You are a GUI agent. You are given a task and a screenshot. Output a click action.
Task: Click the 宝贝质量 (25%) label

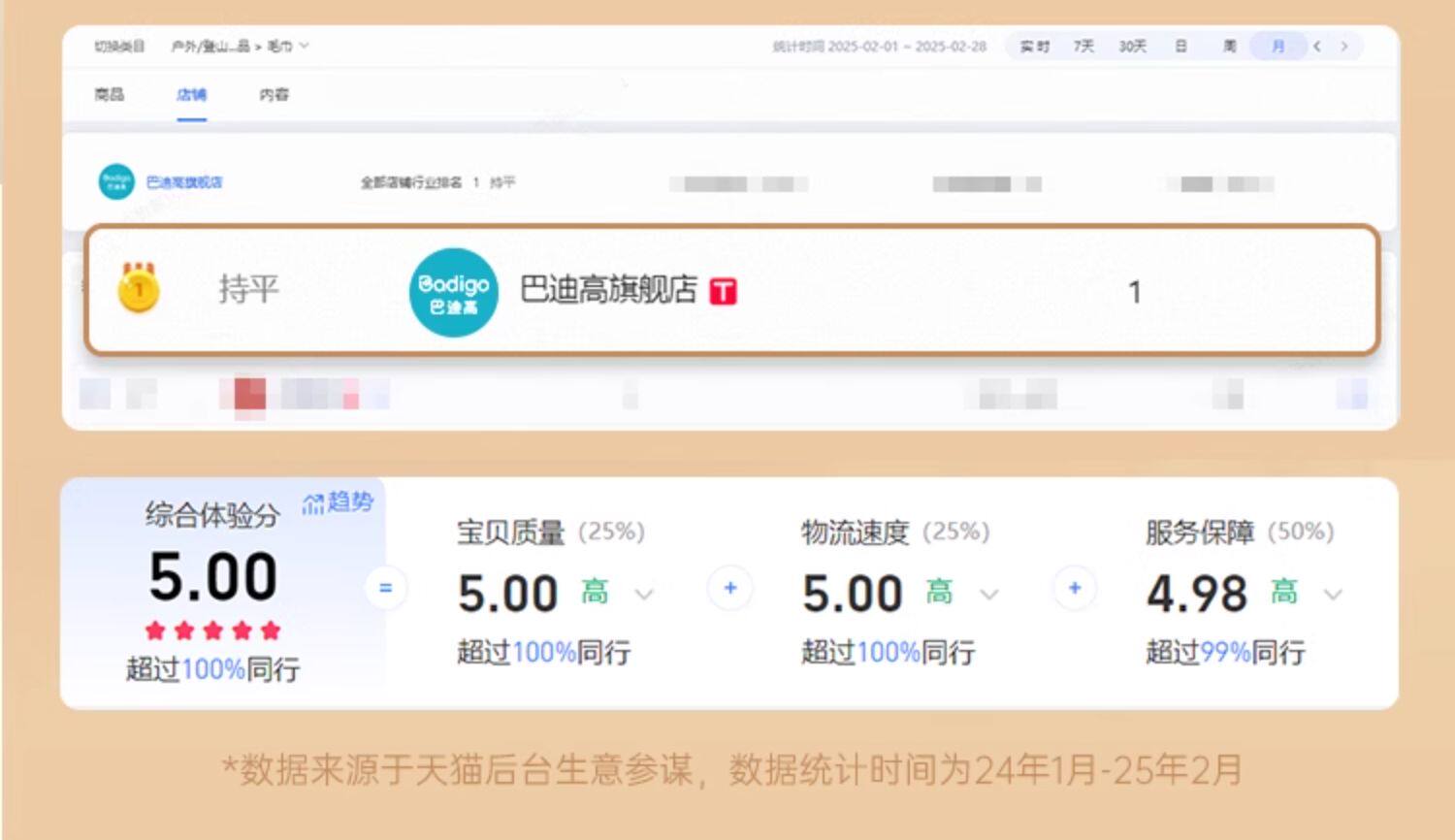point(551,532)
